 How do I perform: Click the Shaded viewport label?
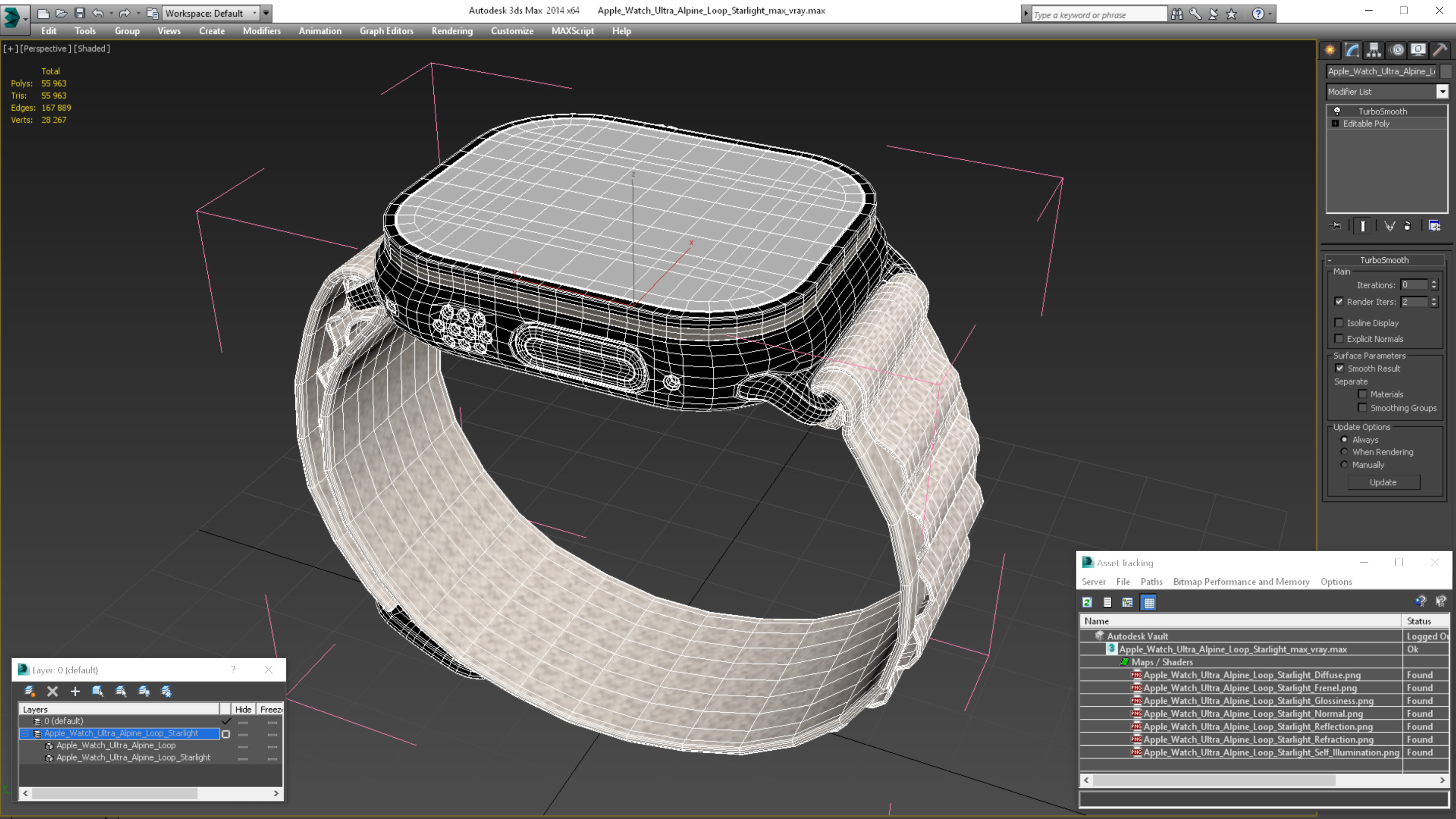pyautogui.click(x=92, y=49)
